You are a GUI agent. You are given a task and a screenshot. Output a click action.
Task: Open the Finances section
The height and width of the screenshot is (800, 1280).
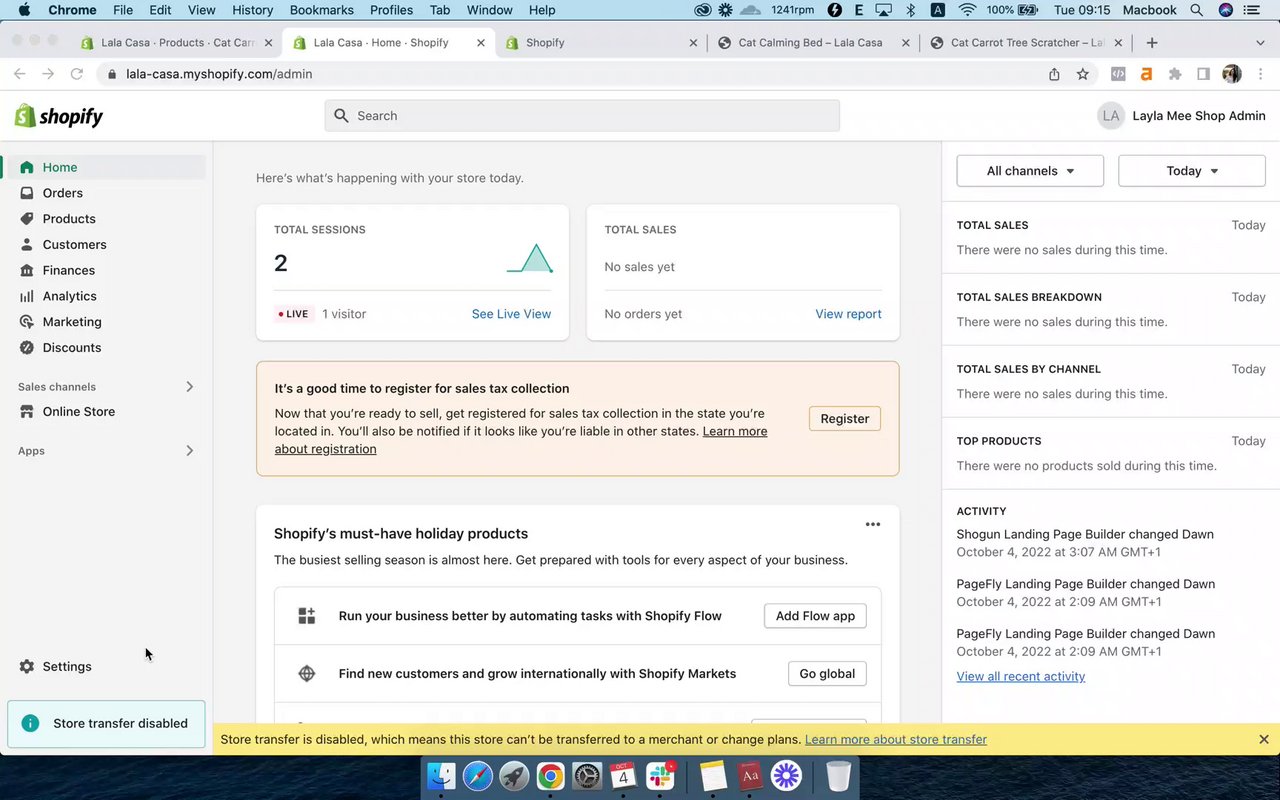(69, 270)
